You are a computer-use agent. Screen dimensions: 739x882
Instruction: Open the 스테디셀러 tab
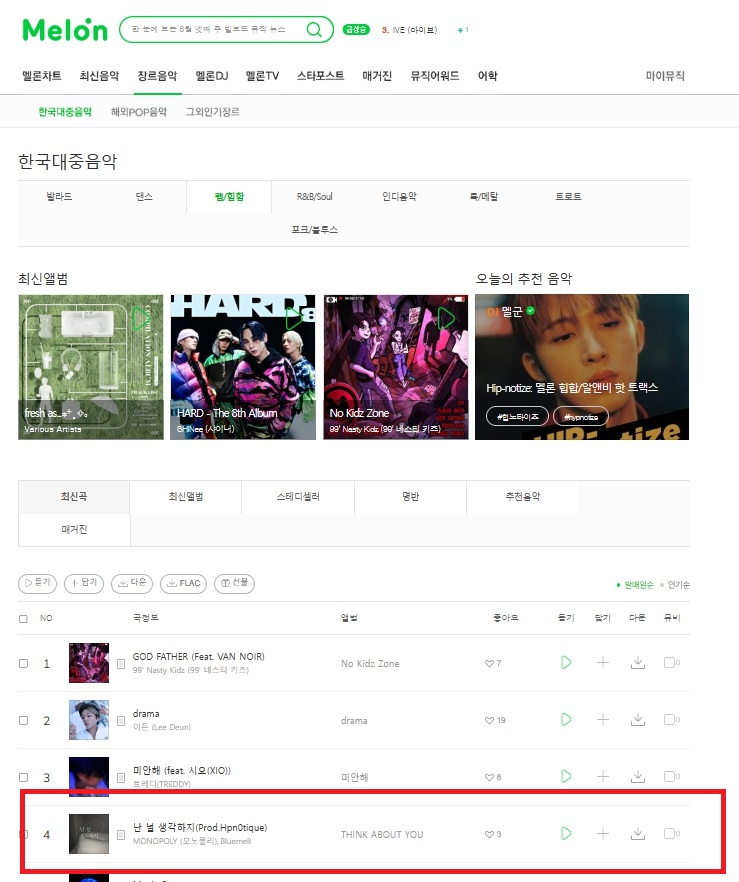[x=298, y=497]
